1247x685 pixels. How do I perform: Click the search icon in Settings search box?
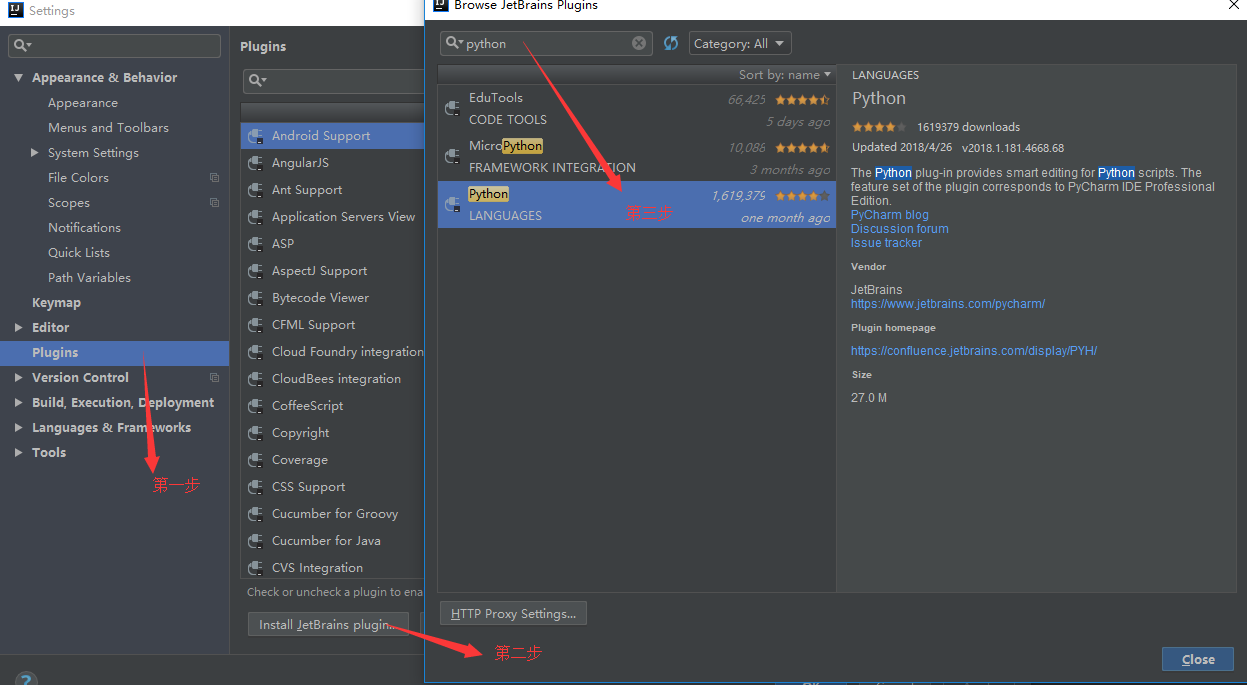point(22,46)
